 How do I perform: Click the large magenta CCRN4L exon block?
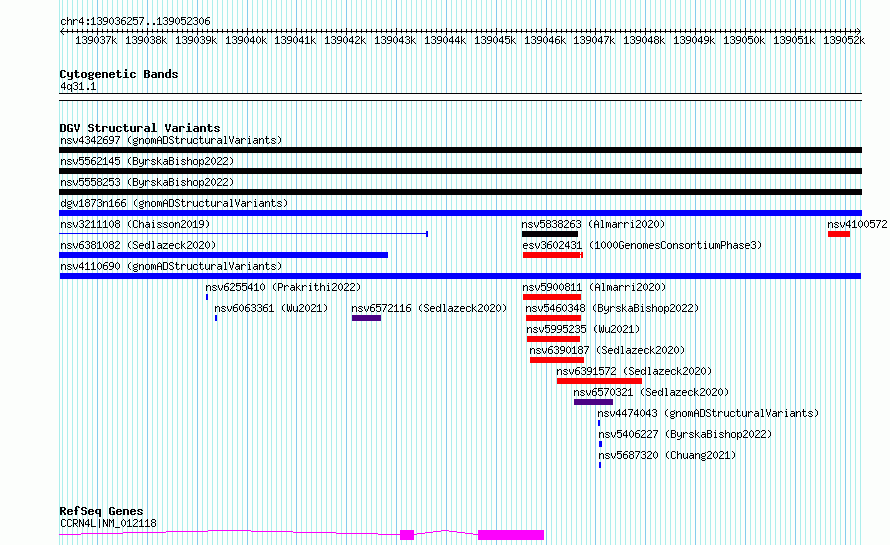click(511, 535)
